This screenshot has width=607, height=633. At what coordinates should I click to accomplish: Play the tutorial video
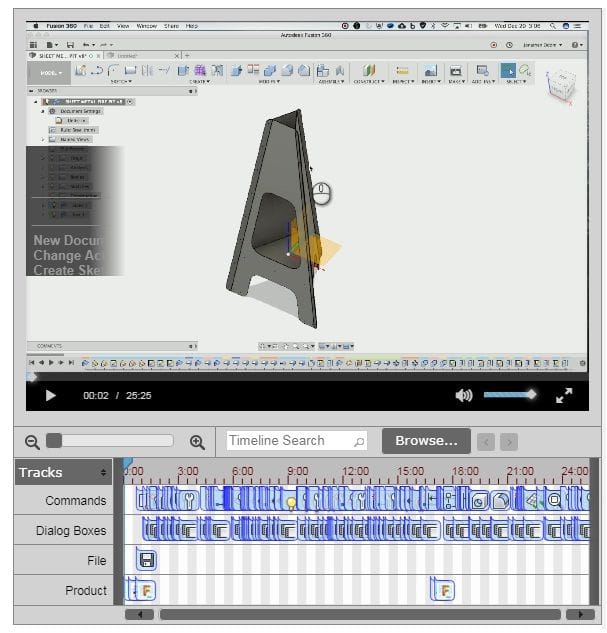tap(50, 395)
